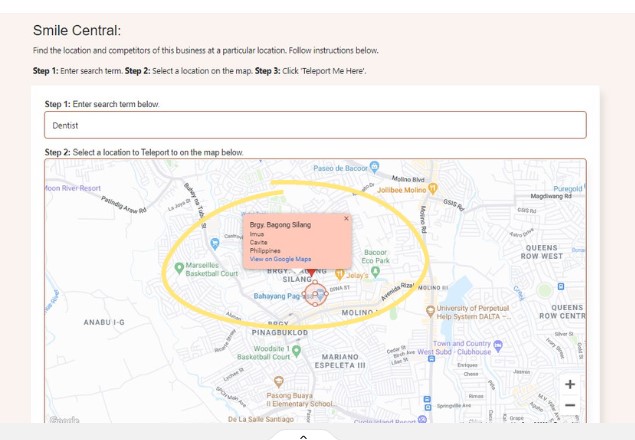This screenshot has height=440, width=635.
Task: Click the Bacoor Eco Park pin icon
Action: (x=375, y=271)
